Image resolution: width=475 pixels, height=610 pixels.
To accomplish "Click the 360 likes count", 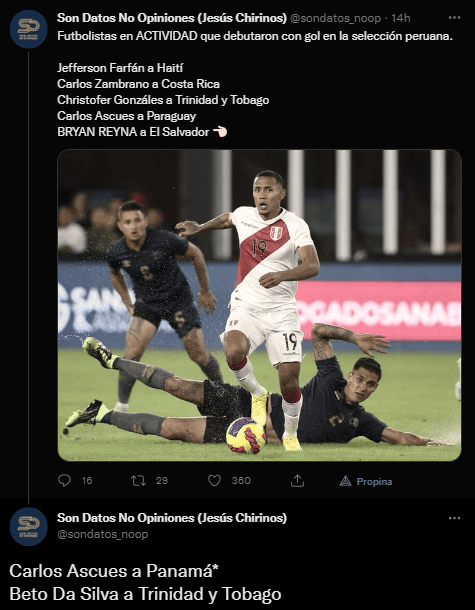I will tap(241, 481).
